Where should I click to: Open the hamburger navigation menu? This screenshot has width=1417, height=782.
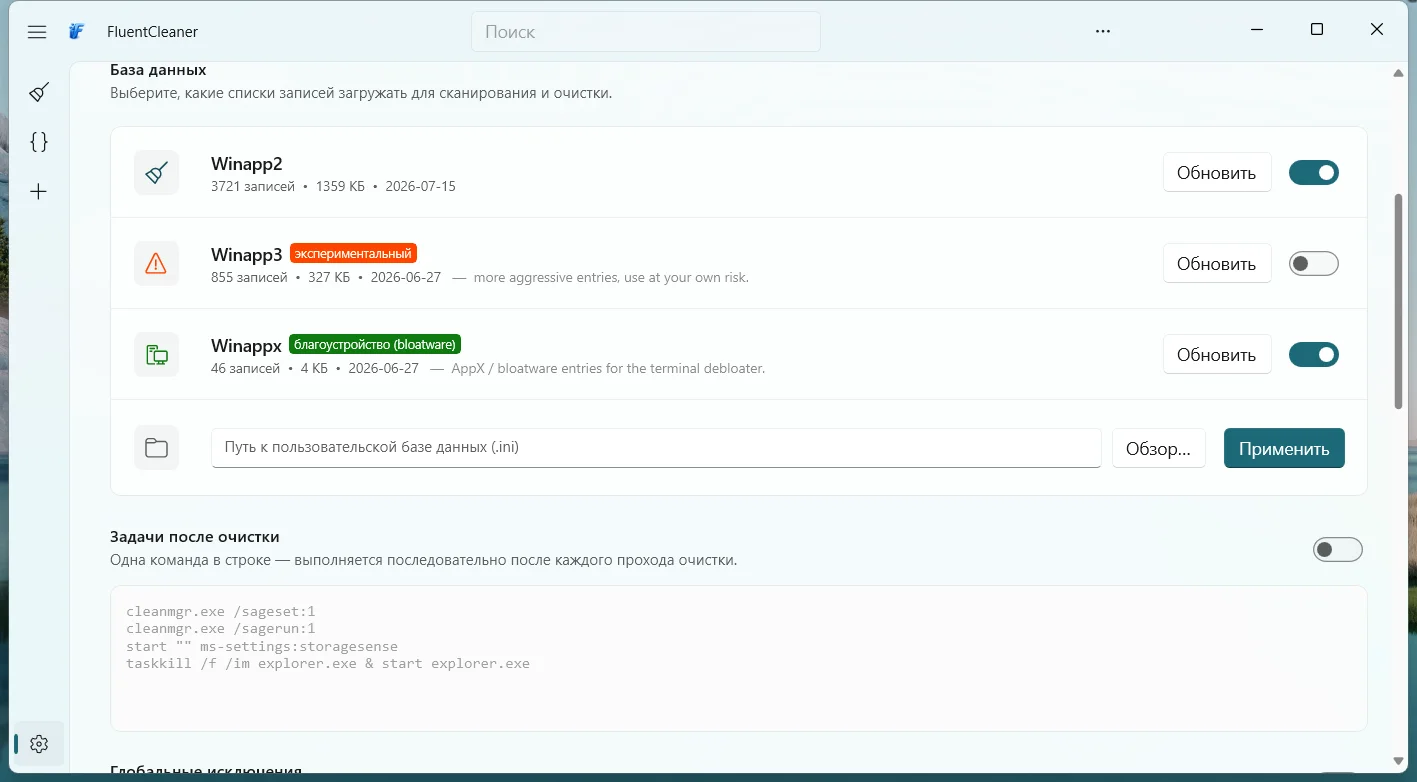point(37,32)
